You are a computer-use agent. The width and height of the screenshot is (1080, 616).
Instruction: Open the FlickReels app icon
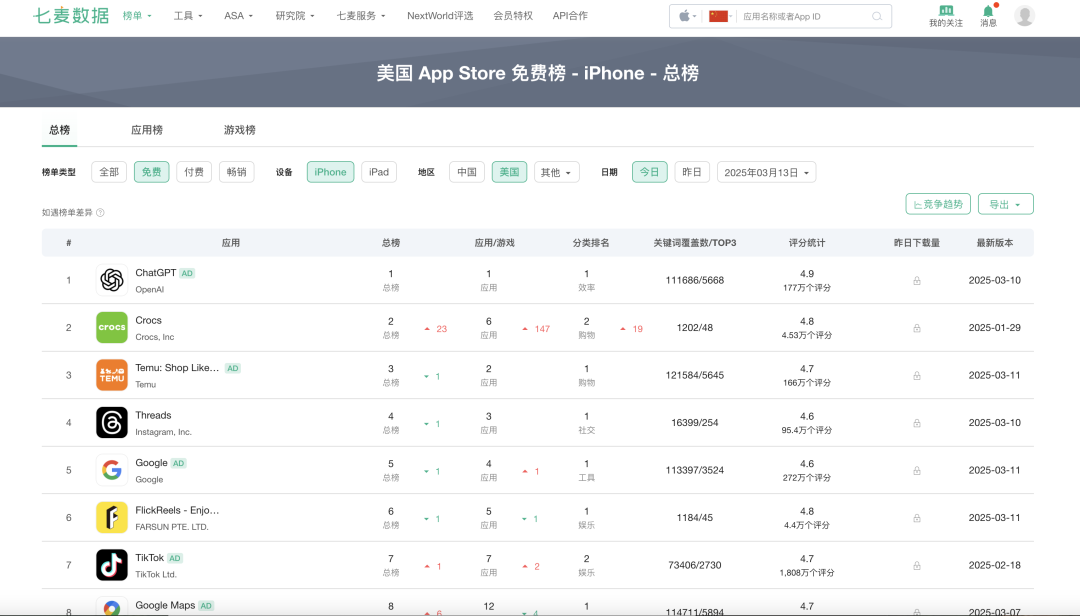(x=112, y=517)
